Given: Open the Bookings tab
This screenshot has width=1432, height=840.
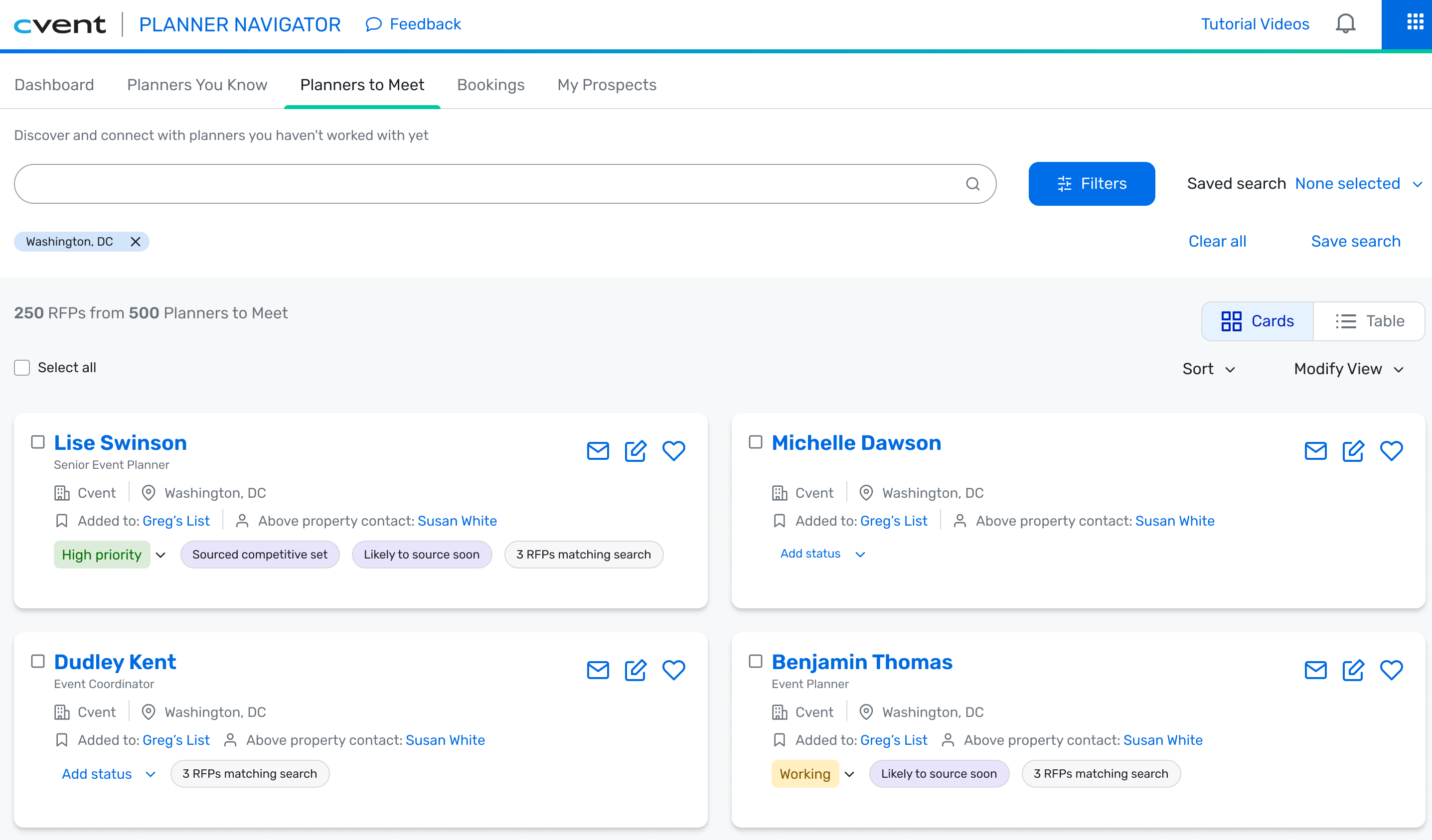Looking at the screenshot, I should [x=490, y=85].
